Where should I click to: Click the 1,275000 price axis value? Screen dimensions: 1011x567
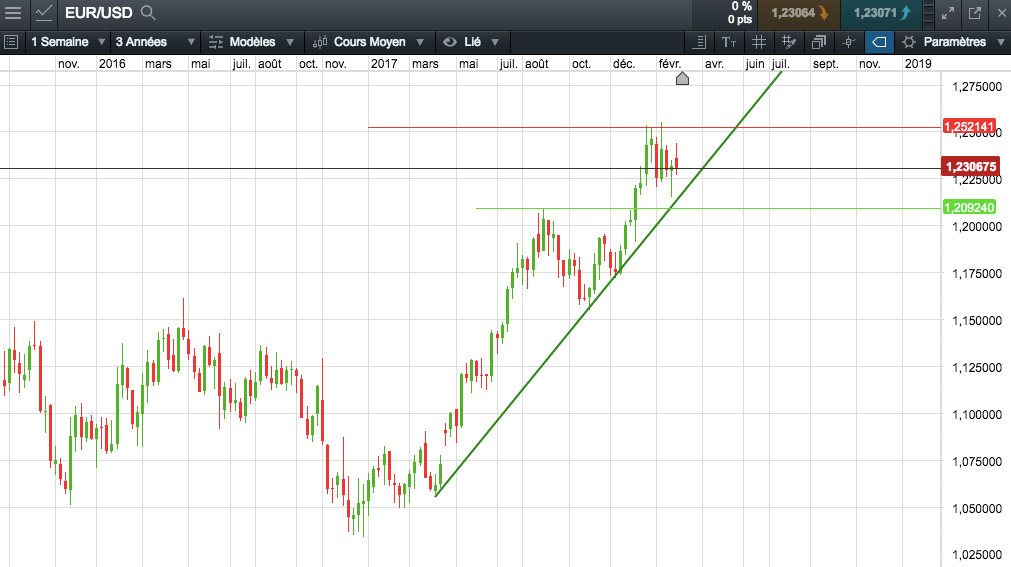point(977,86)
